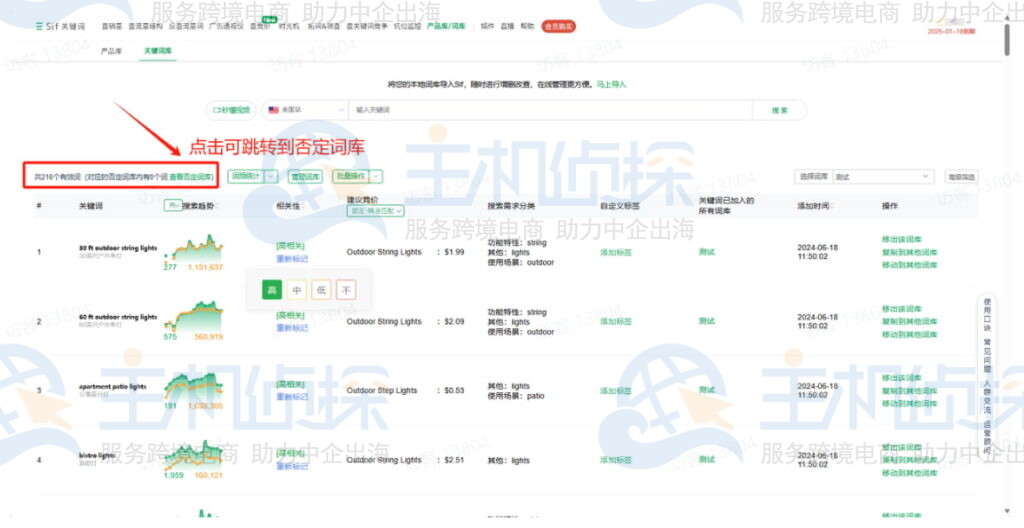
Task: Expand the 美国站 marketplace dropdown
Action: pyautogui.click(x=305, y=110)
